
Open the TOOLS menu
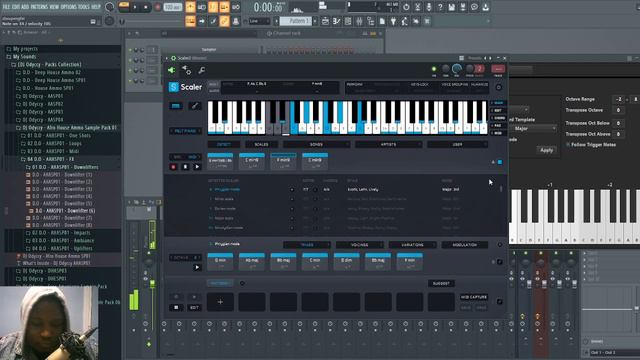[x=84, y=7]
